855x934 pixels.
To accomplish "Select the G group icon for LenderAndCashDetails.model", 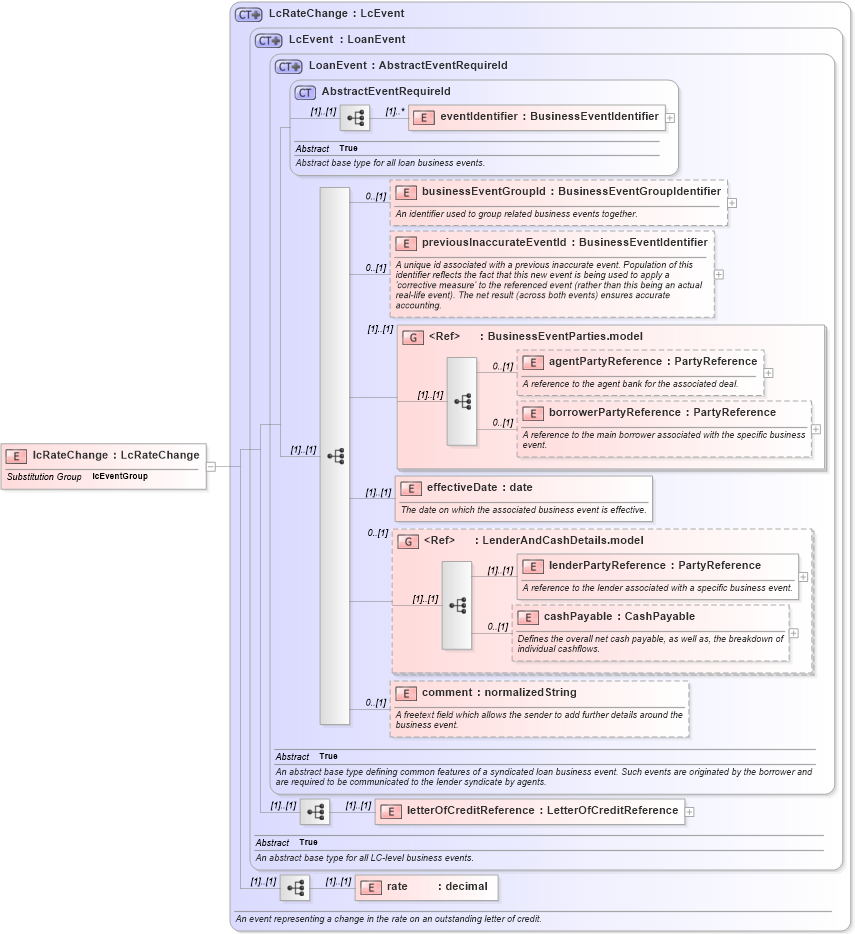I will (408, 540).
